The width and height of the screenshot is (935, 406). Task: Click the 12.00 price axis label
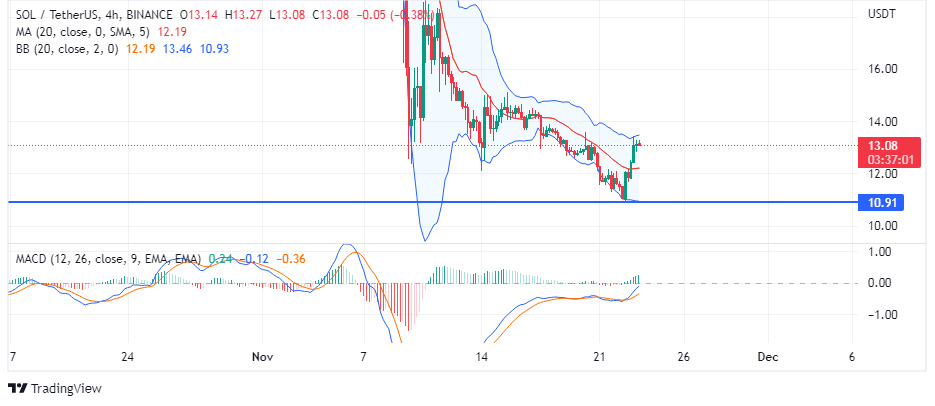point(883,173)
